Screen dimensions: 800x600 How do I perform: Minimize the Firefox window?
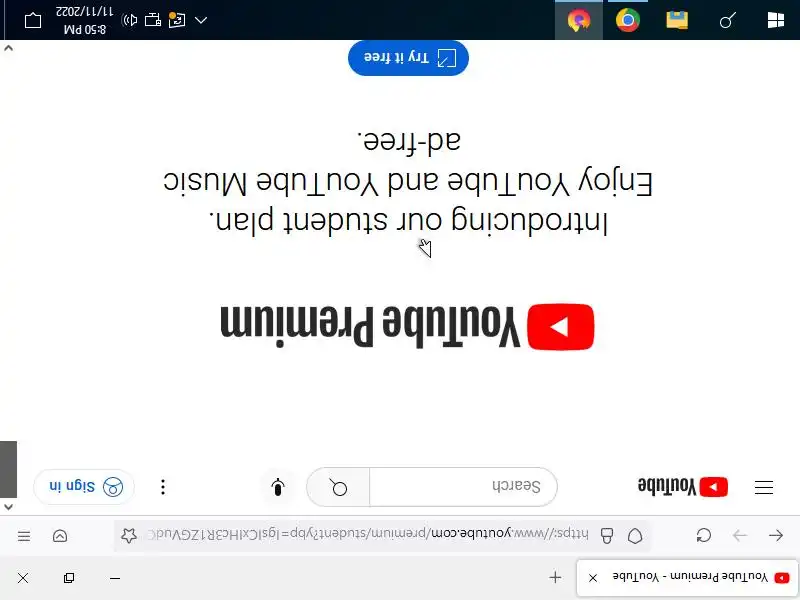pyautogui.click(x=115, y=578)
